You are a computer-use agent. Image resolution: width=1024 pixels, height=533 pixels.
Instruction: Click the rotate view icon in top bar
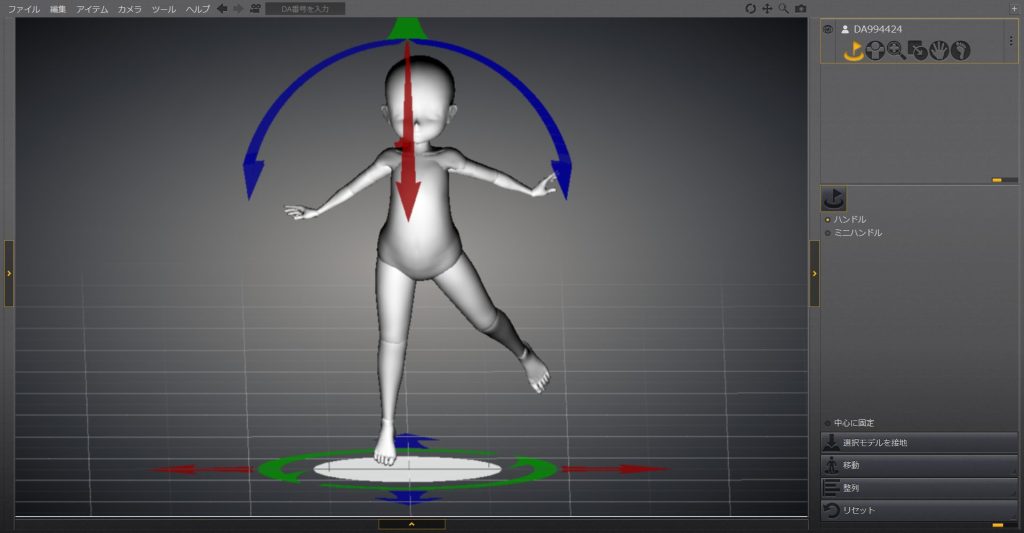coord(751,8)
